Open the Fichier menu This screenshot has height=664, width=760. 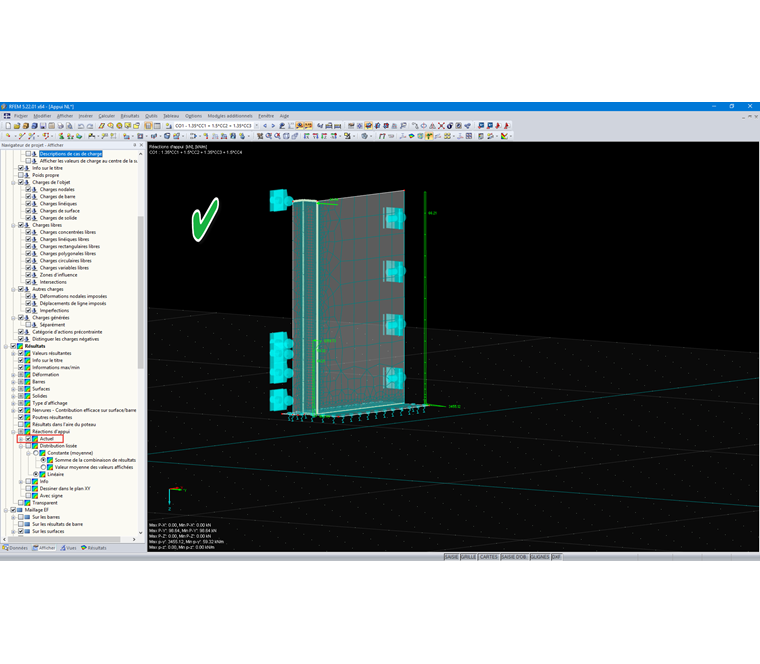pos(21,116)
